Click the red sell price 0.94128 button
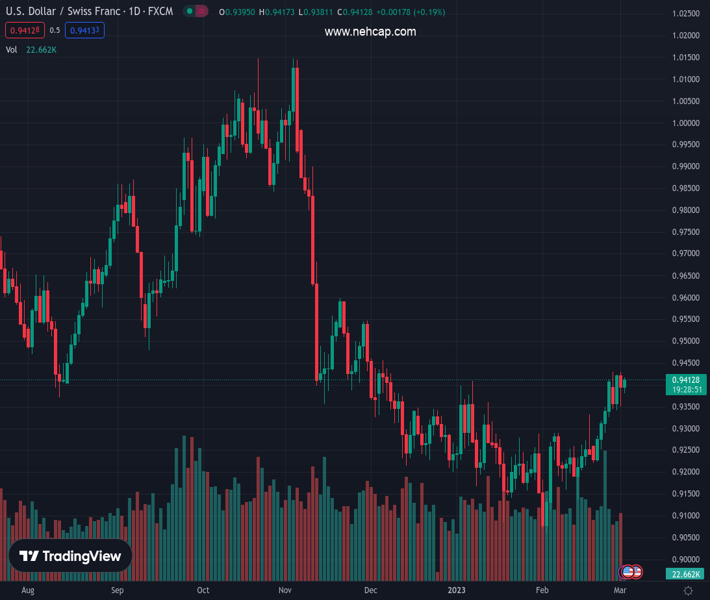Screen dimensions: 710x600 point(21,30)
